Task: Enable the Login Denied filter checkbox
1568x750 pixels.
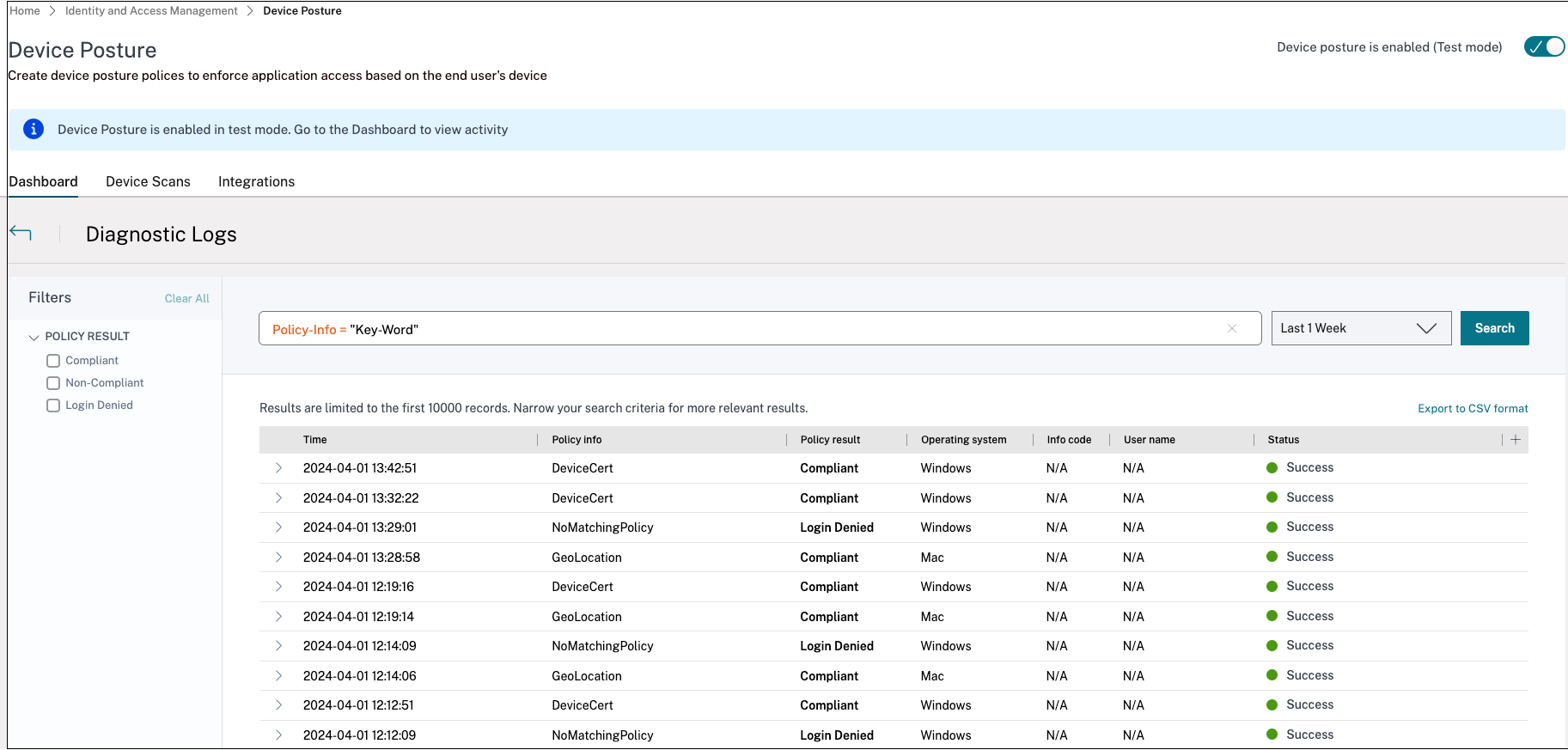Action: click(x=53, y=405)
